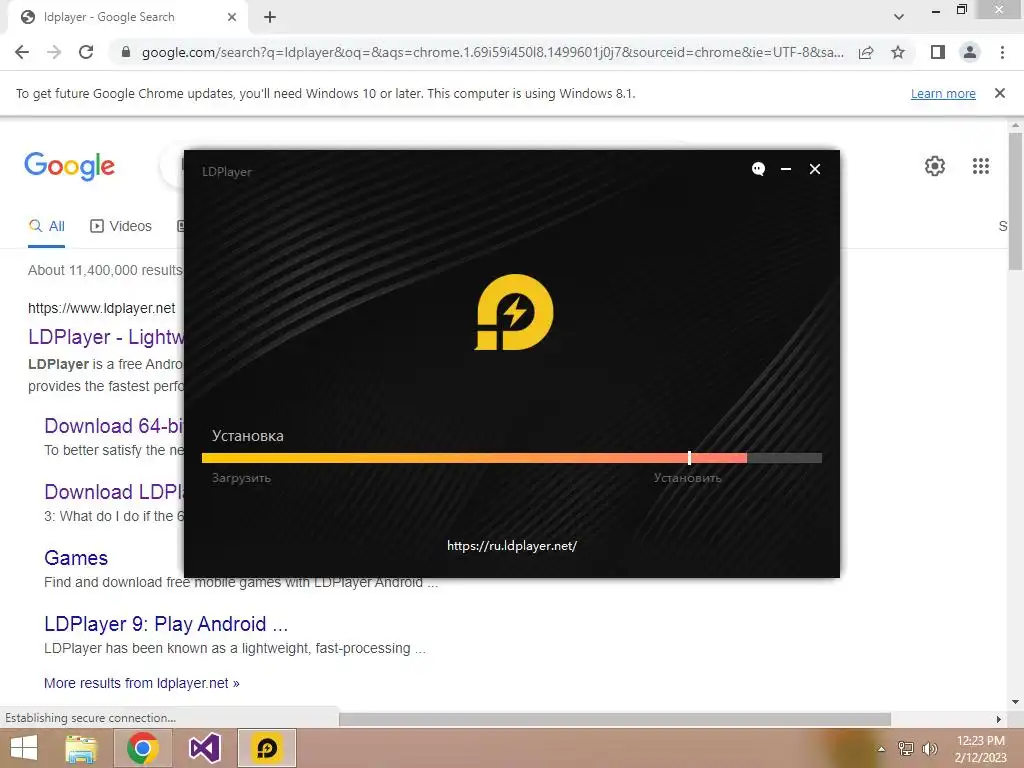1024x768 pixels.
Task: Dismiss the Chrome update notification bar
Action: coord(999,93)
